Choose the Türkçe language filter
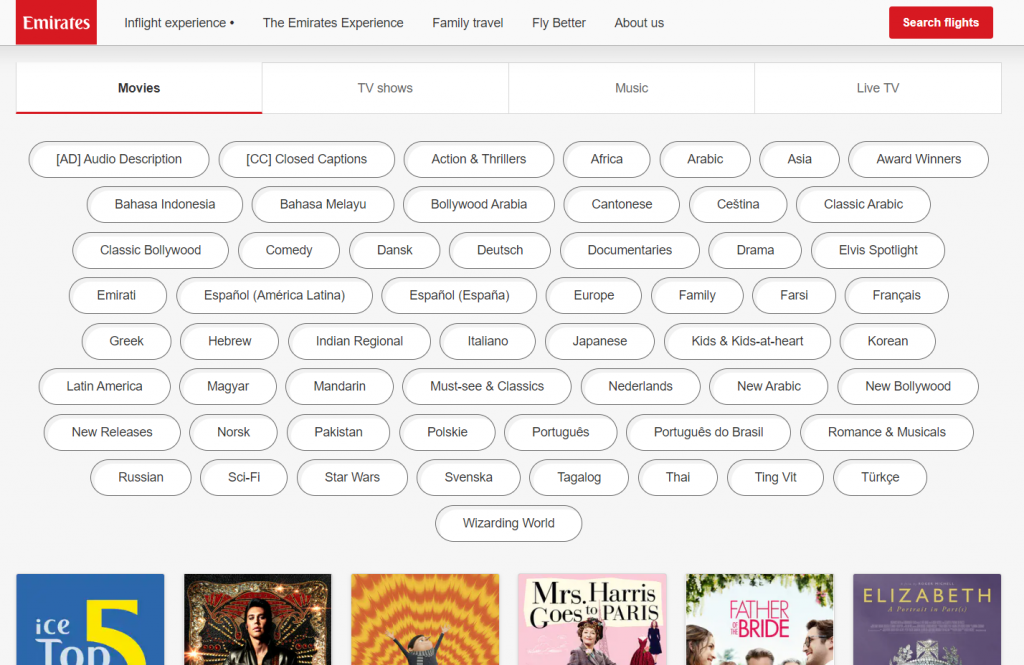Viewport: 1024px width, 665px height. 880,478
